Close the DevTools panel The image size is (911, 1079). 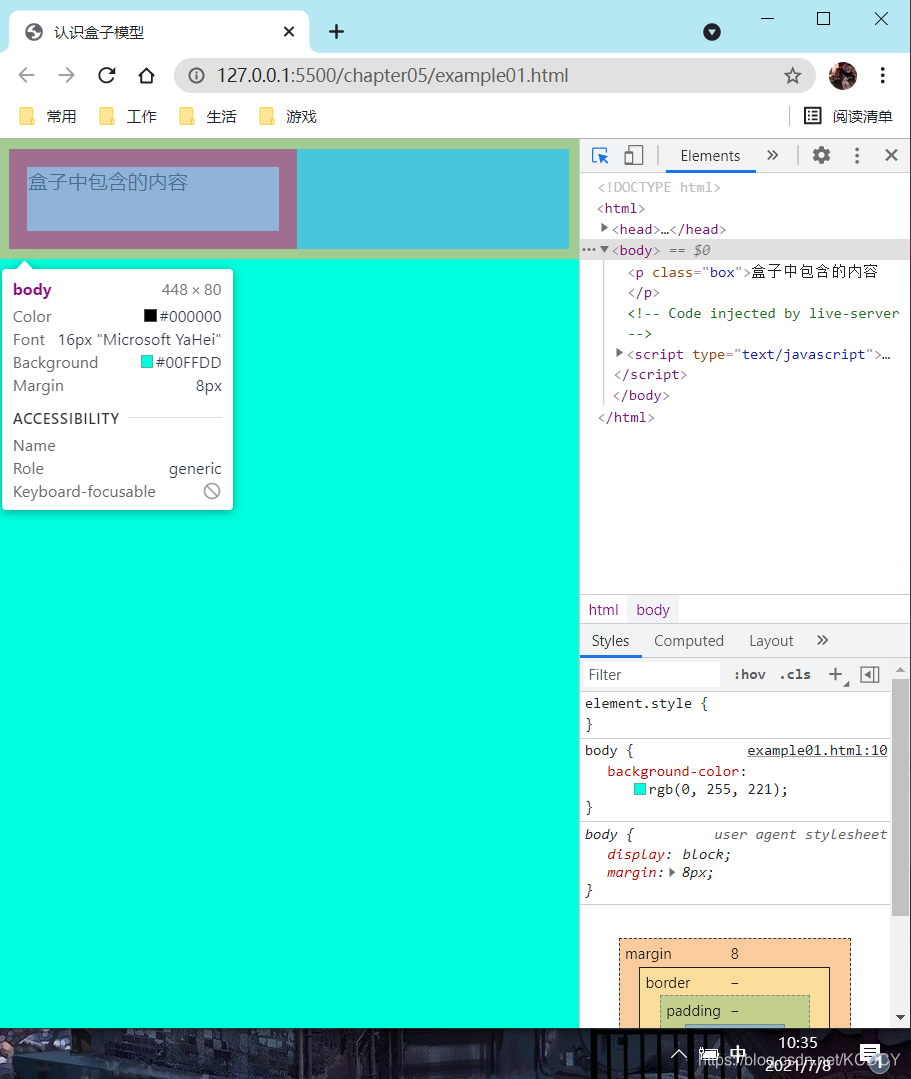coord(891,156)
